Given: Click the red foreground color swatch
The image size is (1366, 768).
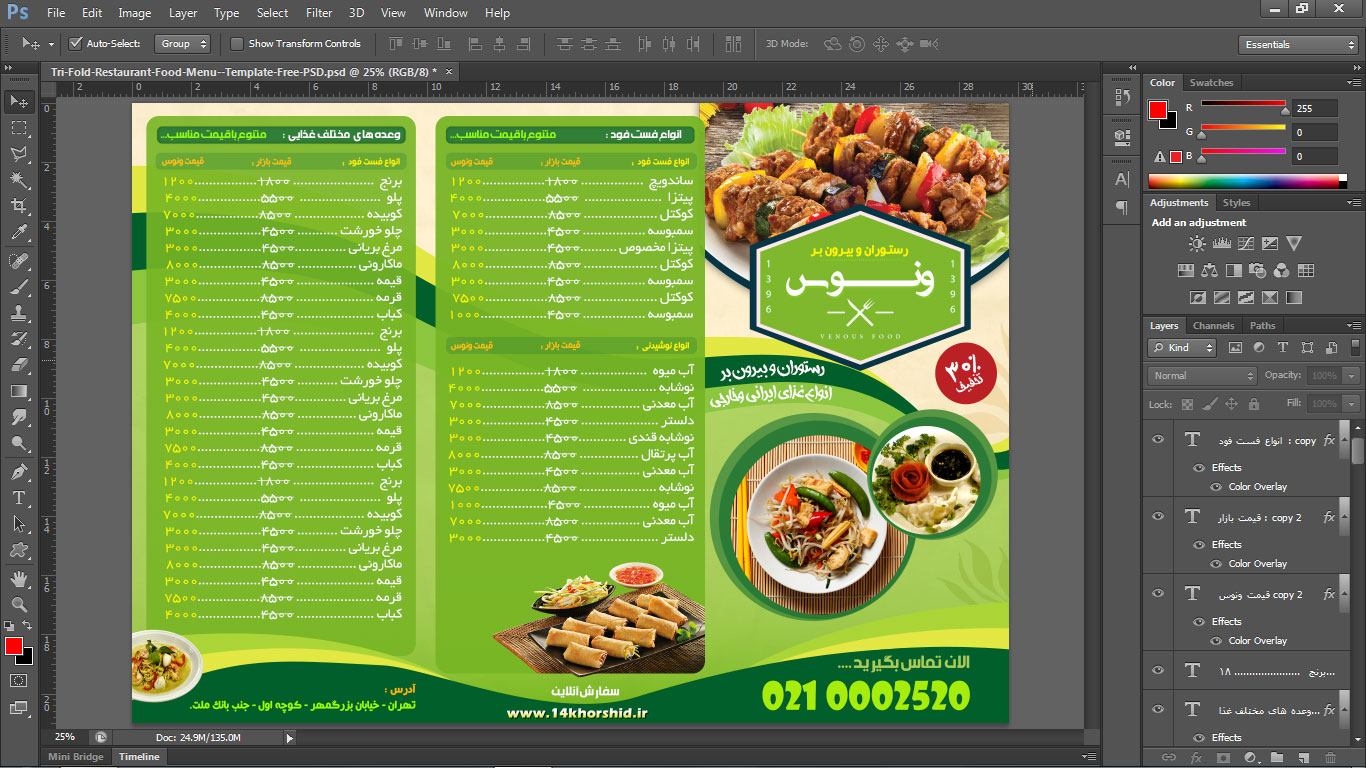Looking at the screenshot, I should [x=14, y=646].
